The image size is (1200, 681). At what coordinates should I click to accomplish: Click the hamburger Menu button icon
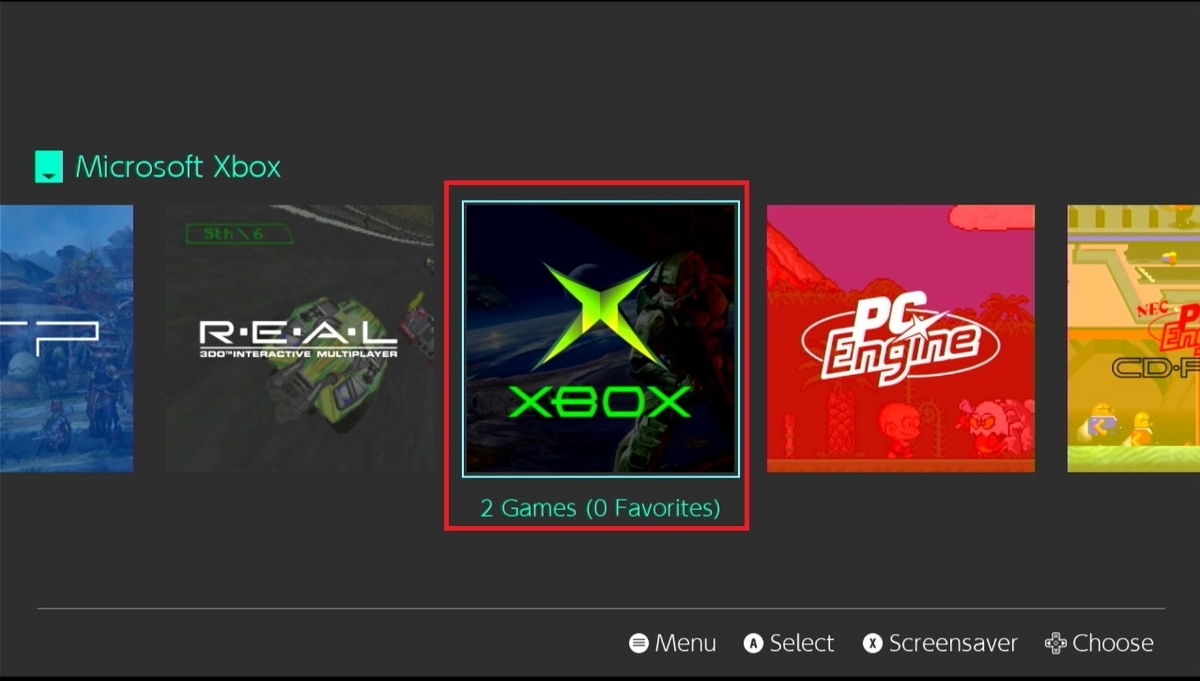(638, 643)
